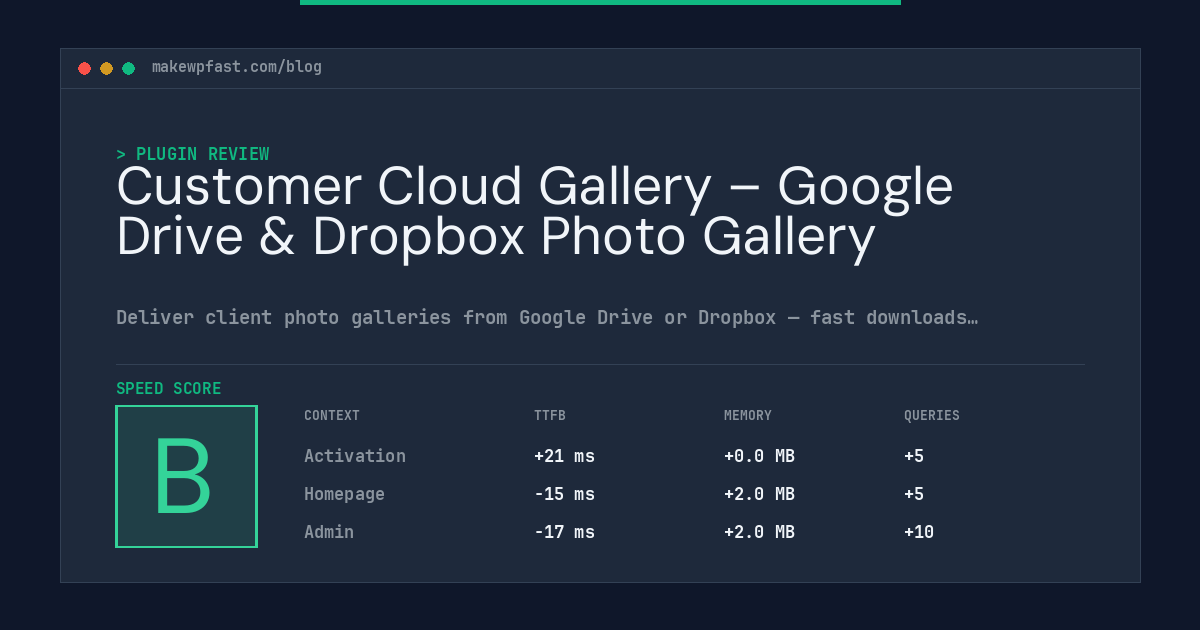Screen dimensions: 1200x630
Task: Click the green window dot
Action: click(128, 68)
